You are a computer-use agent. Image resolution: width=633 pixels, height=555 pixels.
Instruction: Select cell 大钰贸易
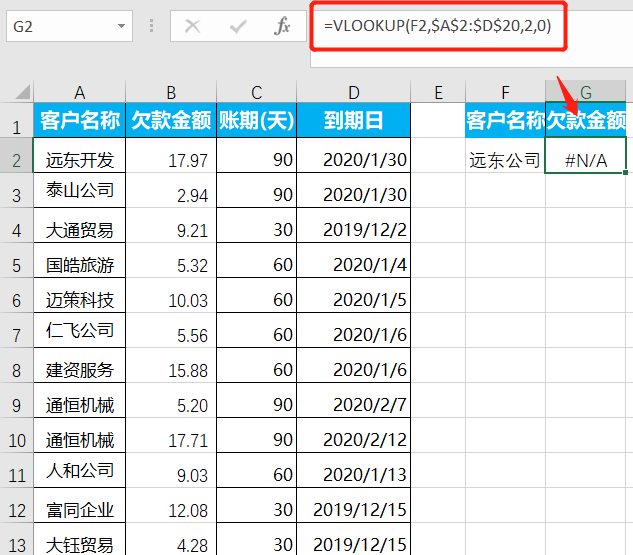pos(80,539)
